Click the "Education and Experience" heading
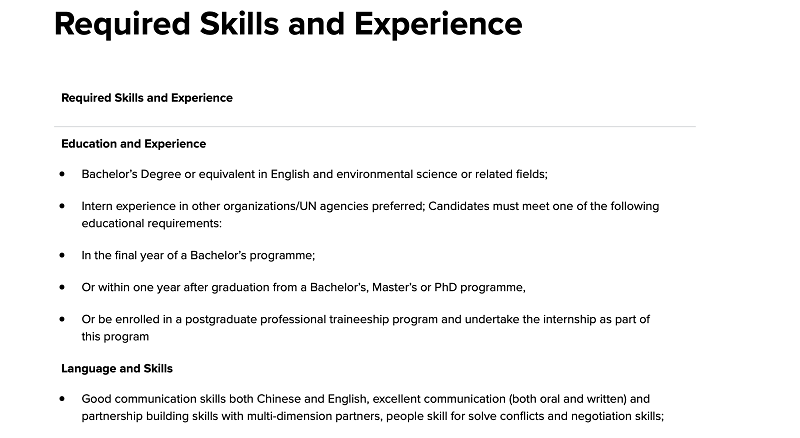This screenshot has width=800, height=438. click(134, 144)
